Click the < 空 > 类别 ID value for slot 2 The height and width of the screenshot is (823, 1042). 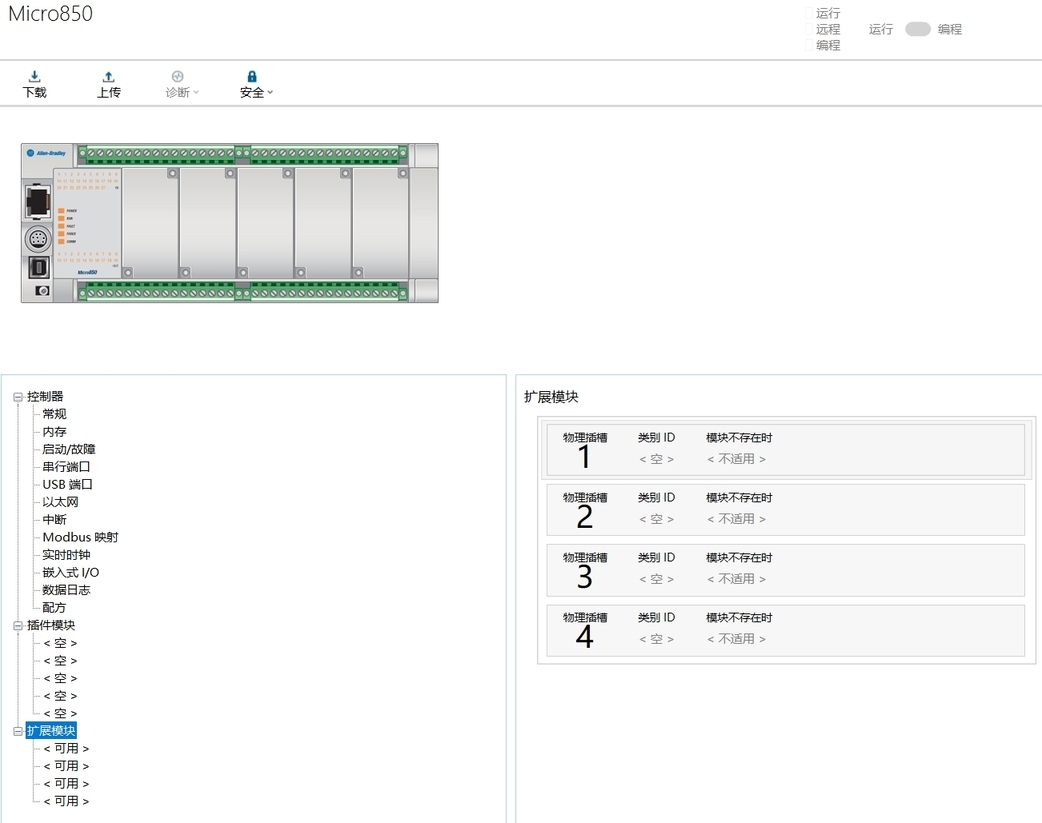point(657,519)
